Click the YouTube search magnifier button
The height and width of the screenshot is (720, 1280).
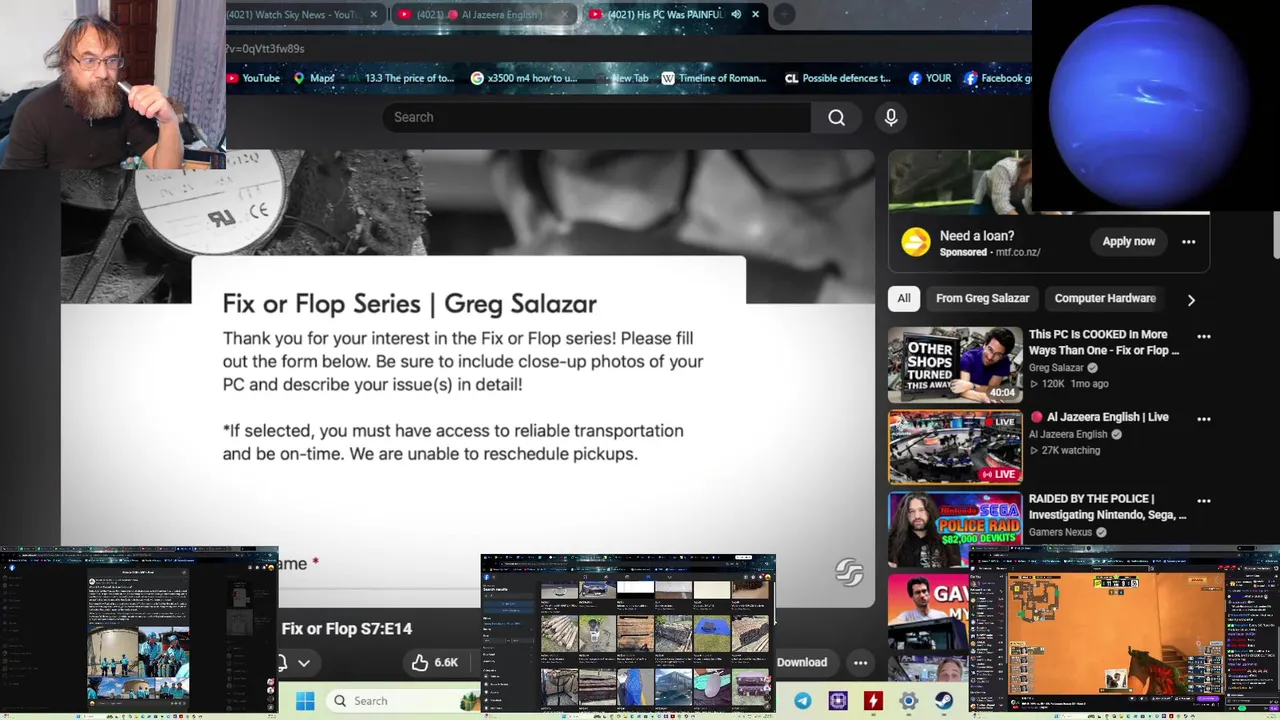836,117
